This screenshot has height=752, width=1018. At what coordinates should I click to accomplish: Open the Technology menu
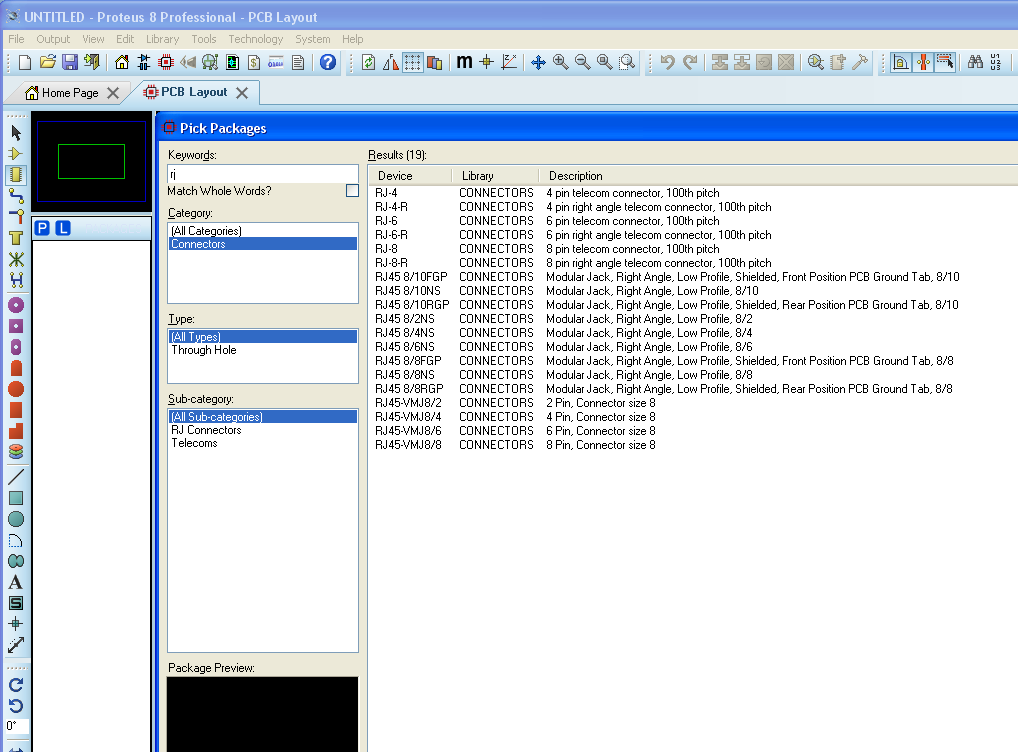(256, 39)
